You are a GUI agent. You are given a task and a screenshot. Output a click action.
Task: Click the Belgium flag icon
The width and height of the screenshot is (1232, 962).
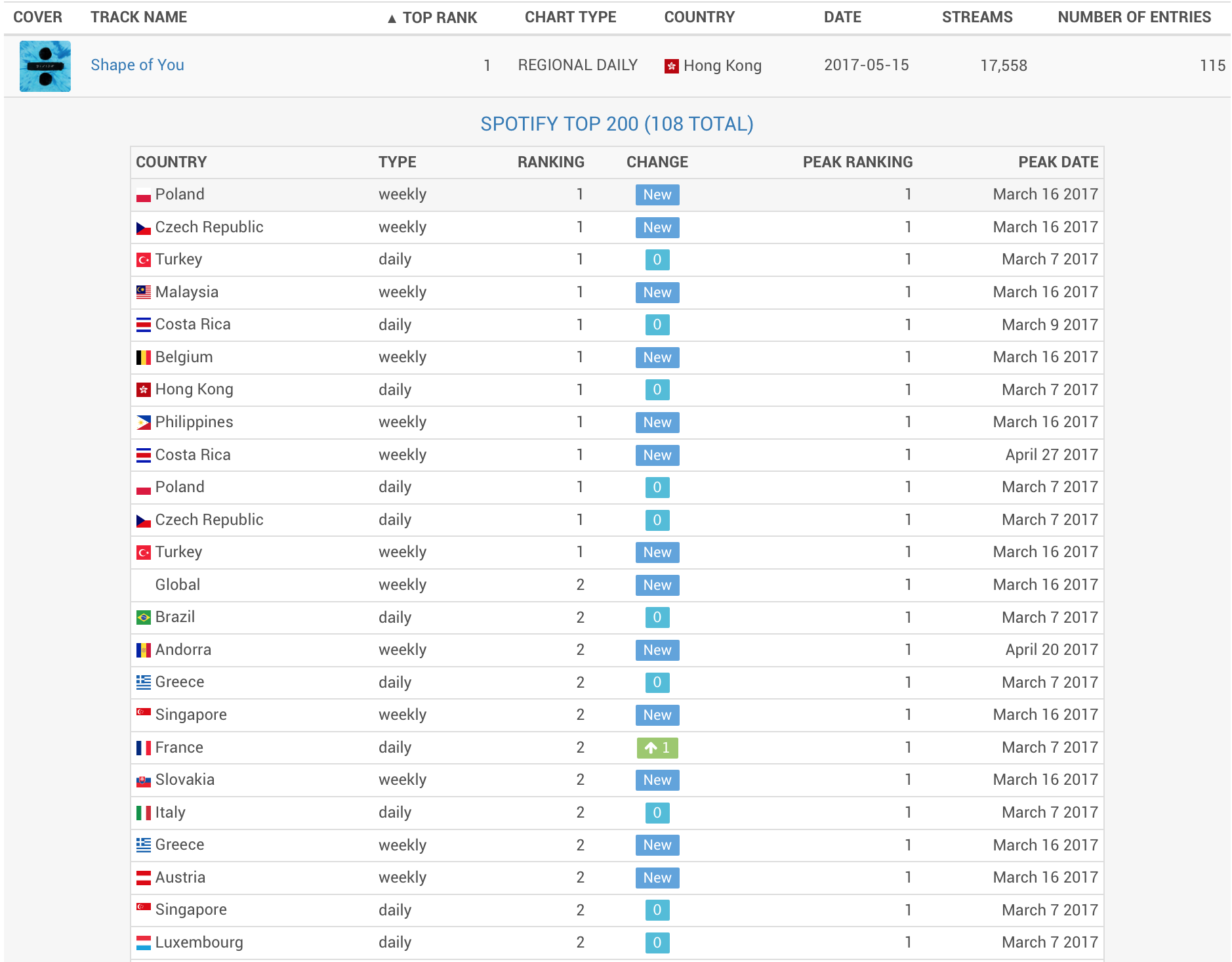click(144, 358)
